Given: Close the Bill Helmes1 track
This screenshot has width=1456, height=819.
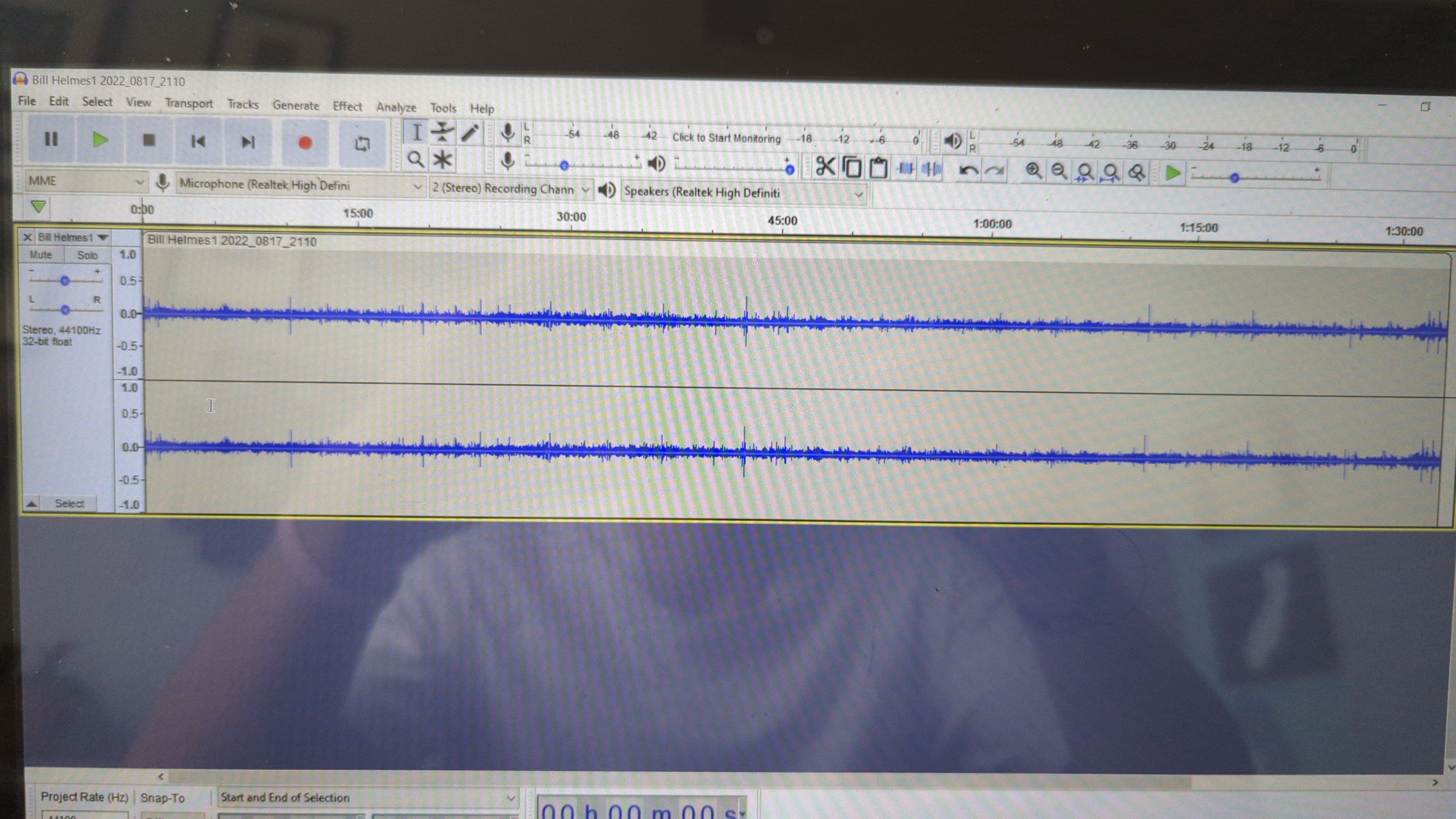Looking at the screenshot, I should click(x=27, y=237).
